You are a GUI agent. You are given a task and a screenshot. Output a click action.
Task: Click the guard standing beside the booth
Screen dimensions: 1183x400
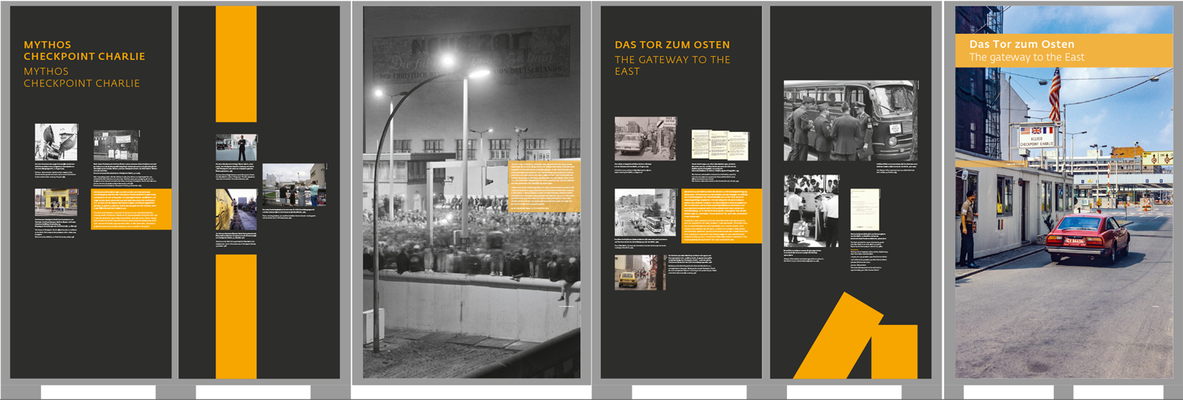coord(967,229)
